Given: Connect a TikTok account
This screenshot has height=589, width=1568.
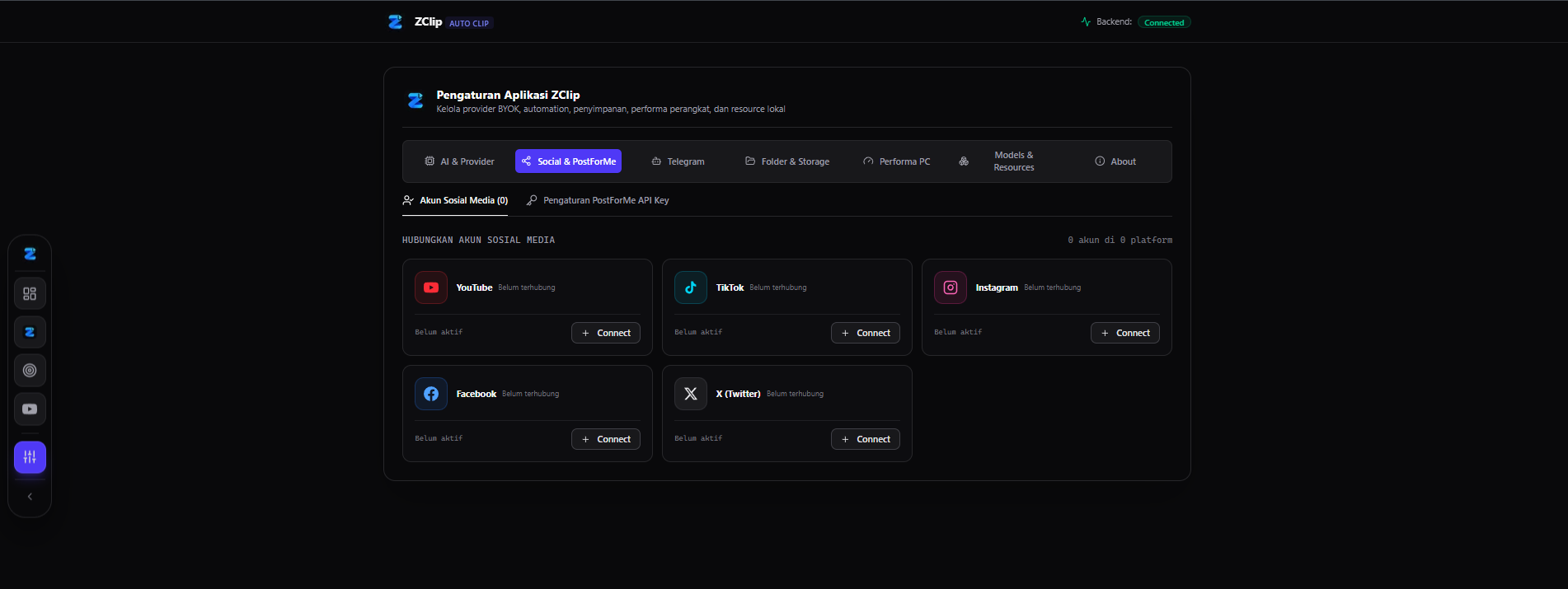Looking at the screenshot, I should coord(866,333).
